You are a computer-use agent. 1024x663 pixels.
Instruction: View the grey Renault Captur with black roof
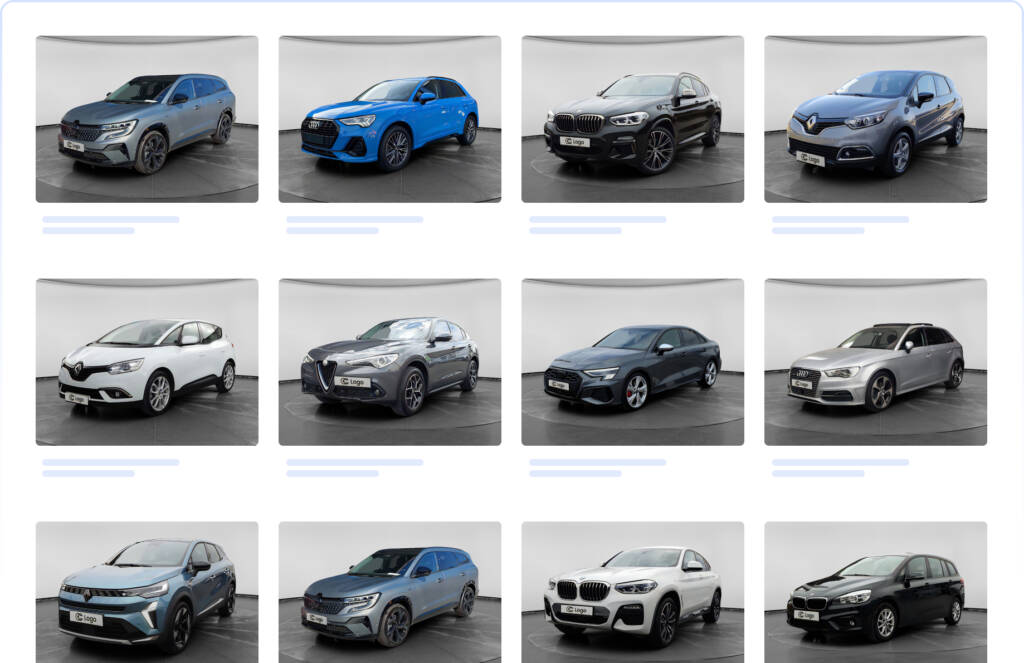click(x=876, y=119)
